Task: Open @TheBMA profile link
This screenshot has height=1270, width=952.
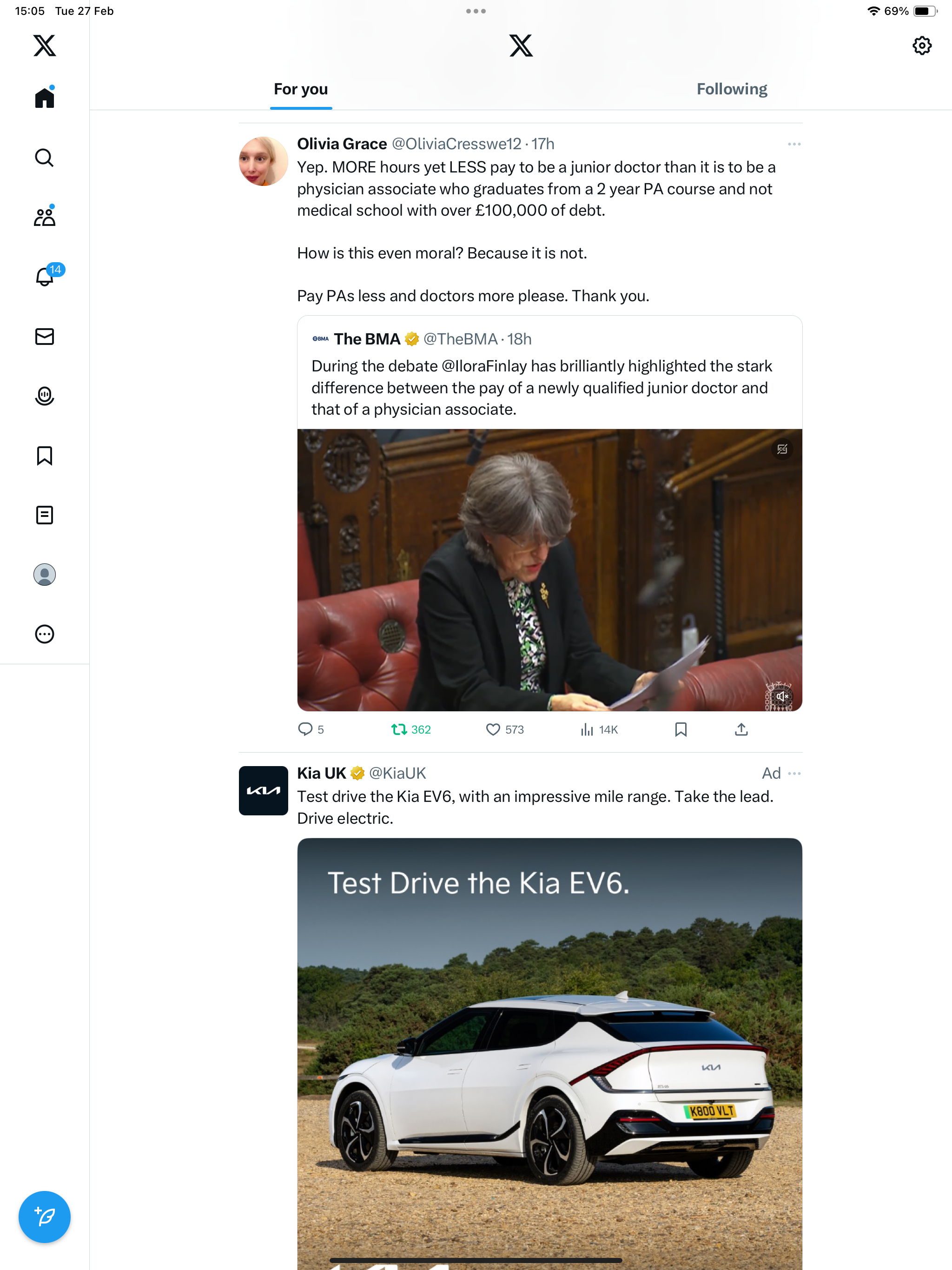Action: [461, 339]
